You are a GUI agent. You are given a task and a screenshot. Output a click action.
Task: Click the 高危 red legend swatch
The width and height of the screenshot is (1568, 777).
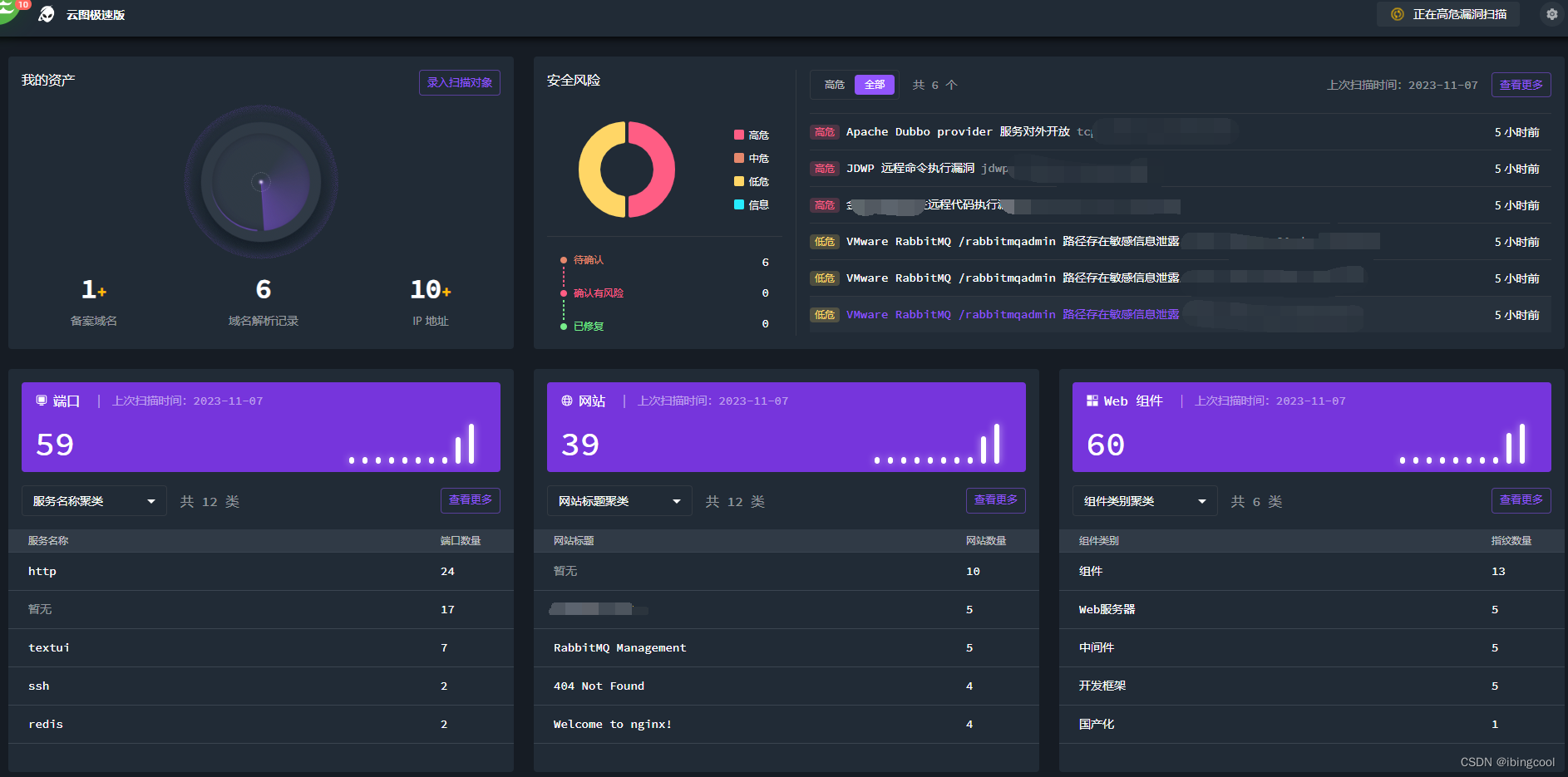(739, 135)
